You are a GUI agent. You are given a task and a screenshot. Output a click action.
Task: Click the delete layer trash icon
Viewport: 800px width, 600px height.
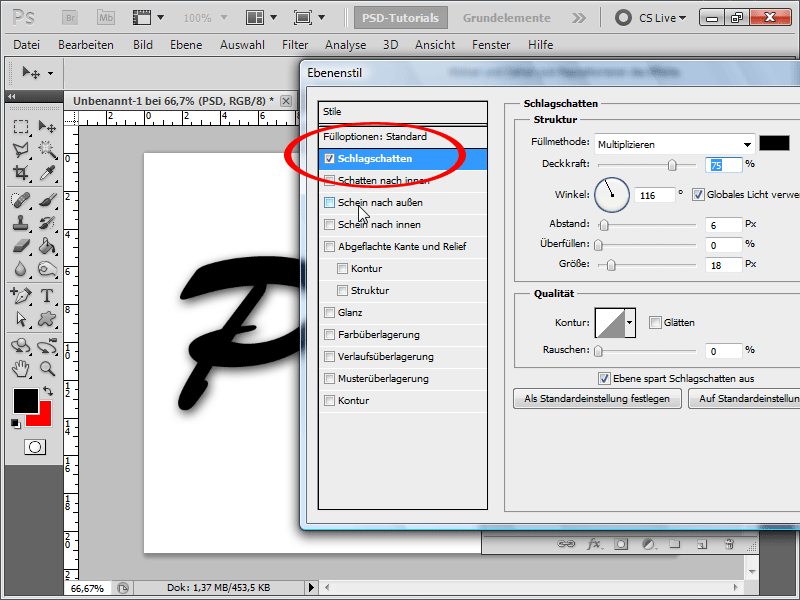pyautogui.click(x=729, y=544)
